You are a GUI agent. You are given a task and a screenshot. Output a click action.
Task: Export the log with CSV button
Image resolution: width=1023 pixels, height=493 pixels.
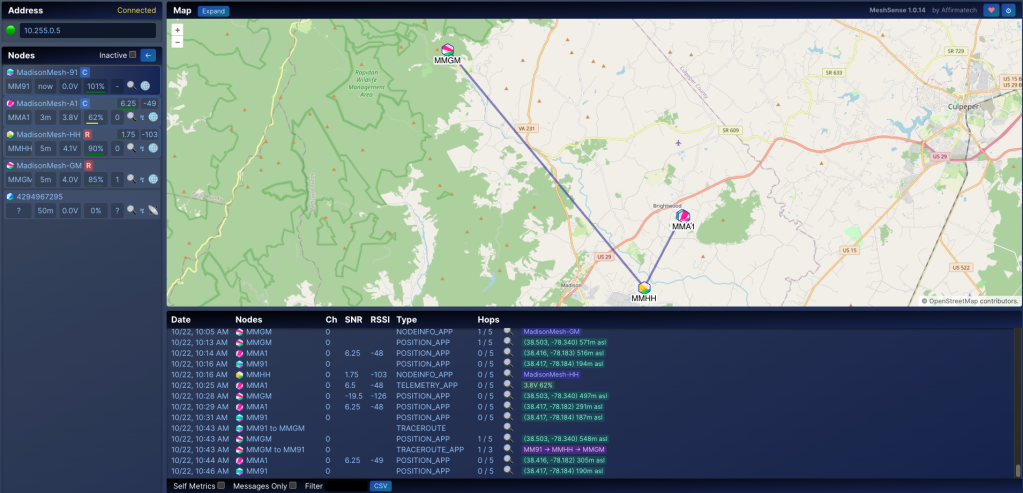click(x=380, y=486)
